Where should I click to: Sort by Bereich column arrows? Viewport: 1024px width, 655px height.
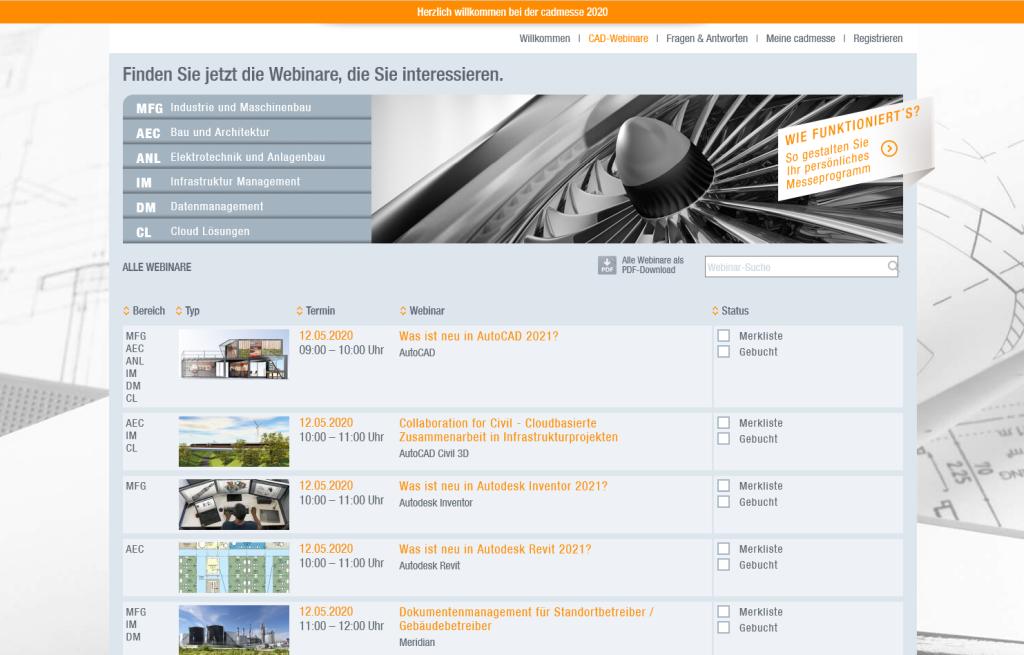coord(126,311)
